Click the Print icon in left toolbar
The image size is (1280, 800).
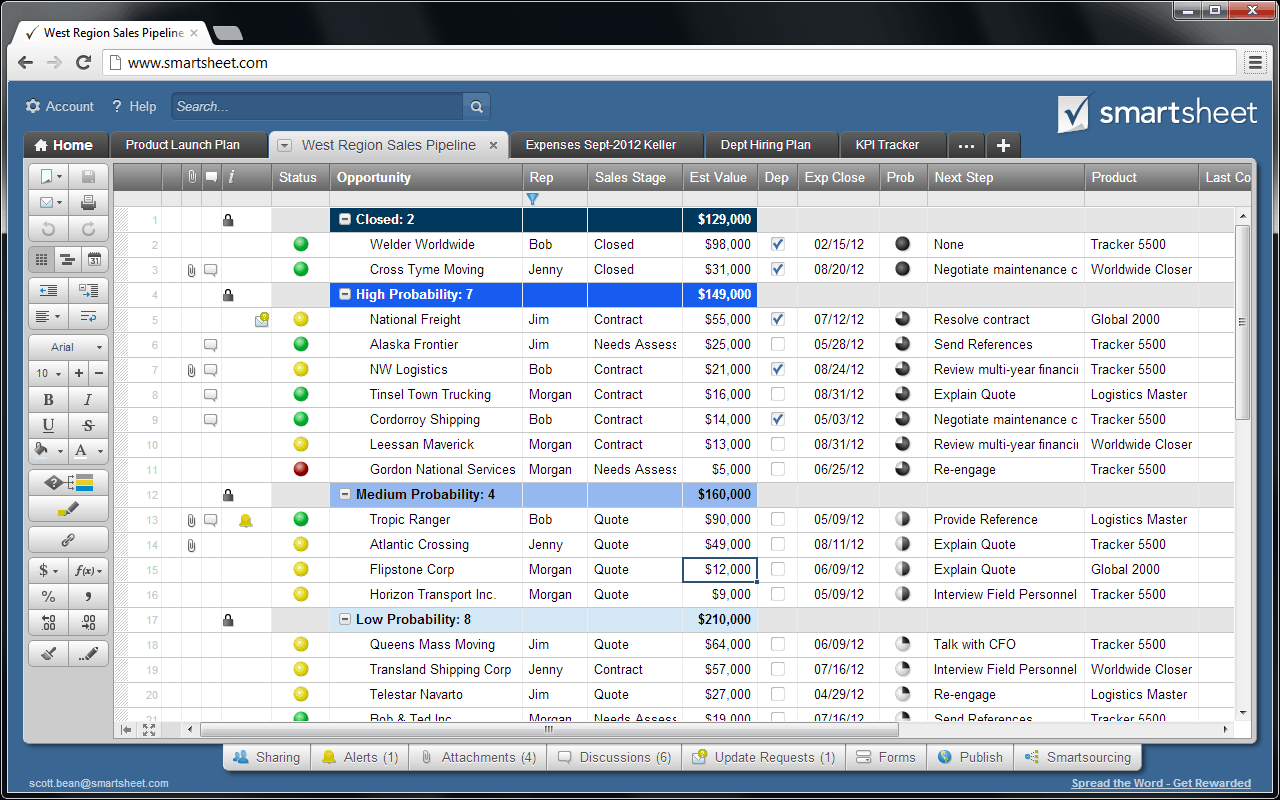88,203
